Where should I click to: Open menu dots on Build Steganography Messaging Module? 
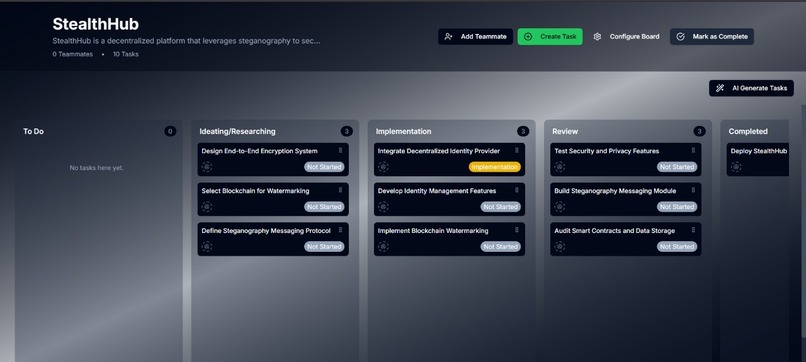coord(693,190)
